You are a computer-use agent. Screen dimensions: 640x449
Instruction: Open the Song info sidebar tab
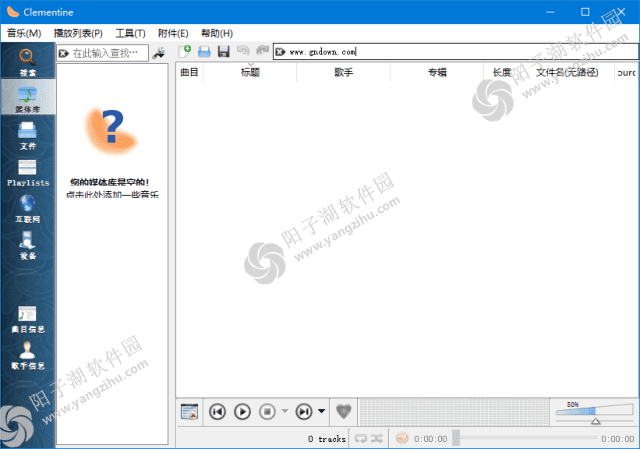coord(28,319)
